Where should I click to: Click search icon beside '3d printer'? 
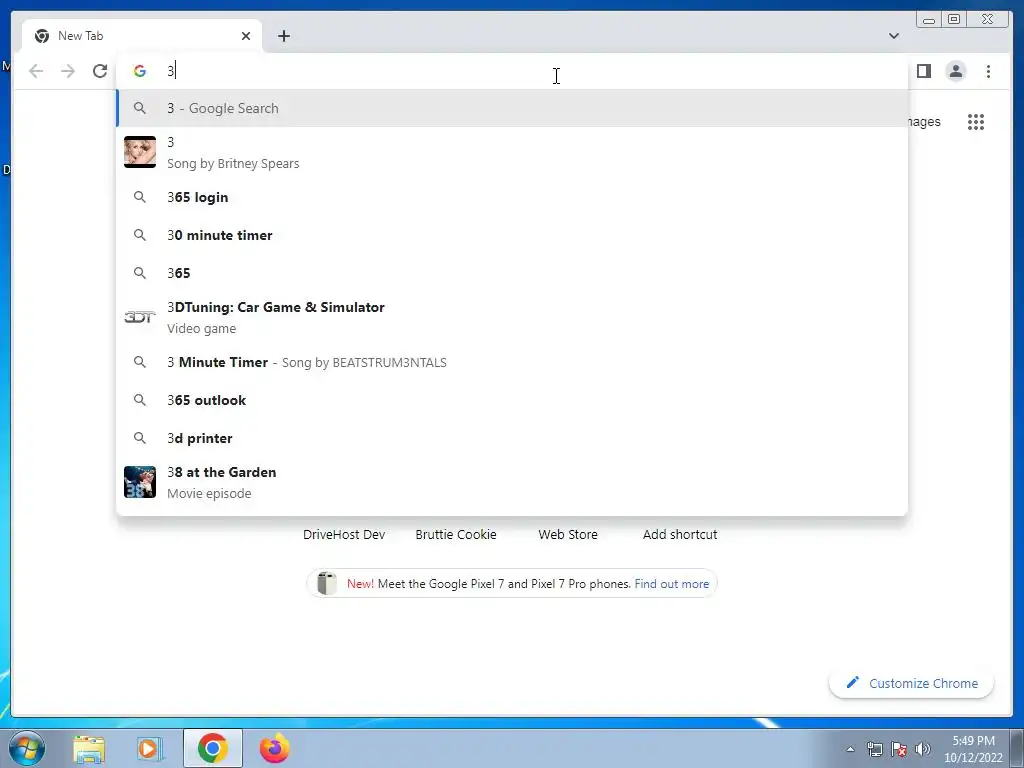pos(140,438)
